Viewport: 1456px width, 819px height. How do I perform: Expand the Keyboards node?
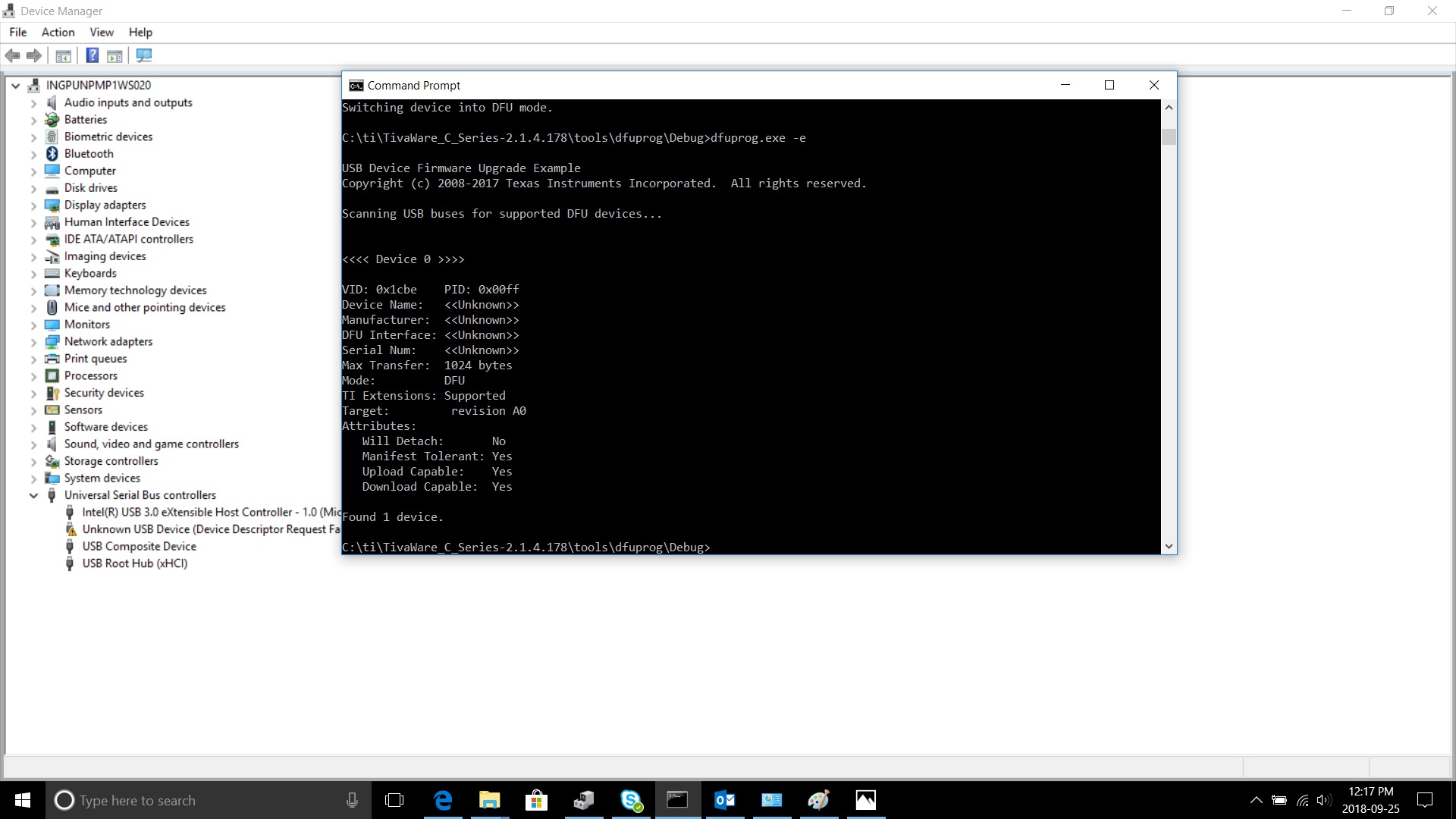pos(33,274)
